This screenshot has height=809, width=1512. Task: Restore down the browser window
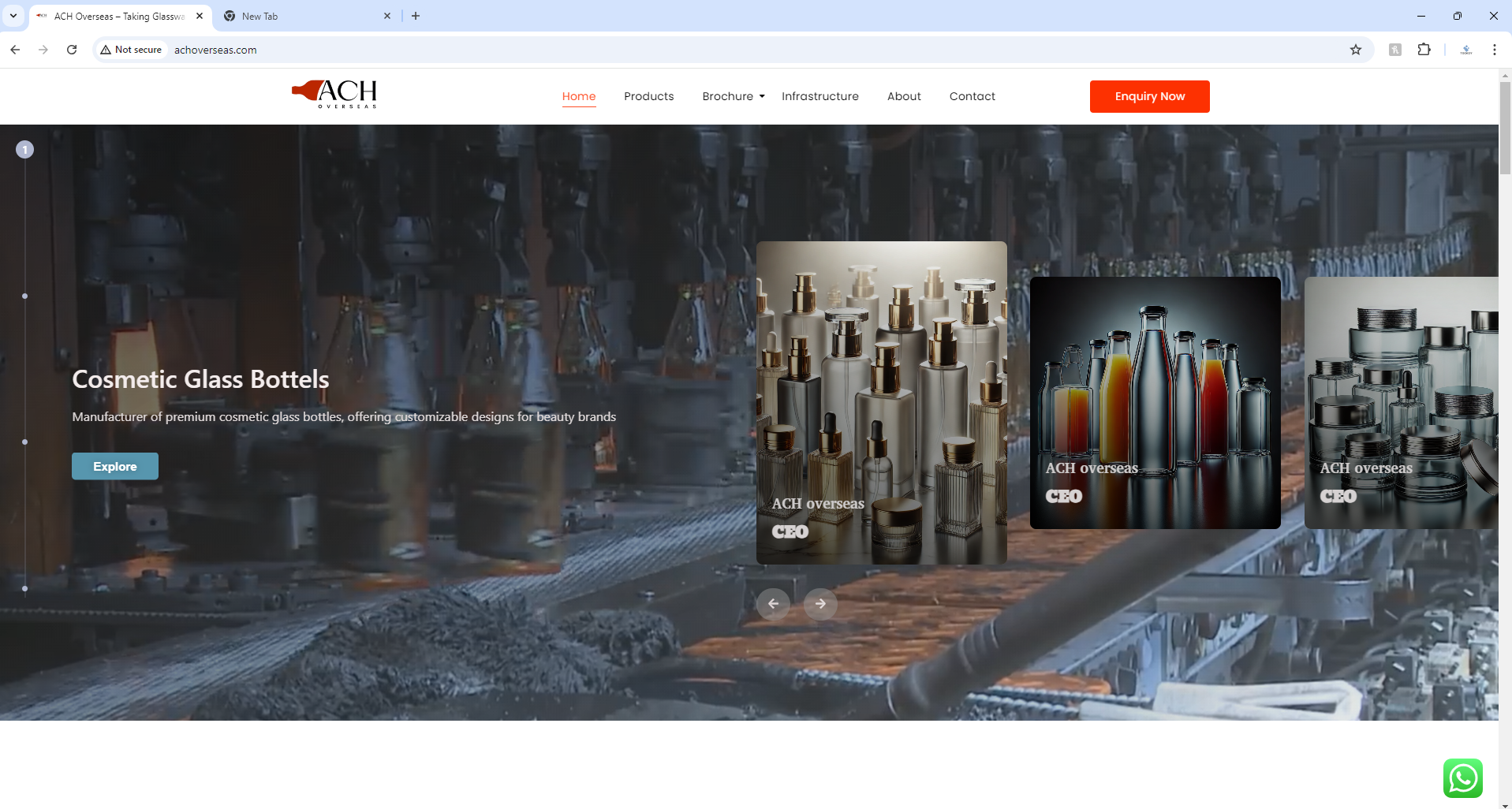tap(1458, 16)
